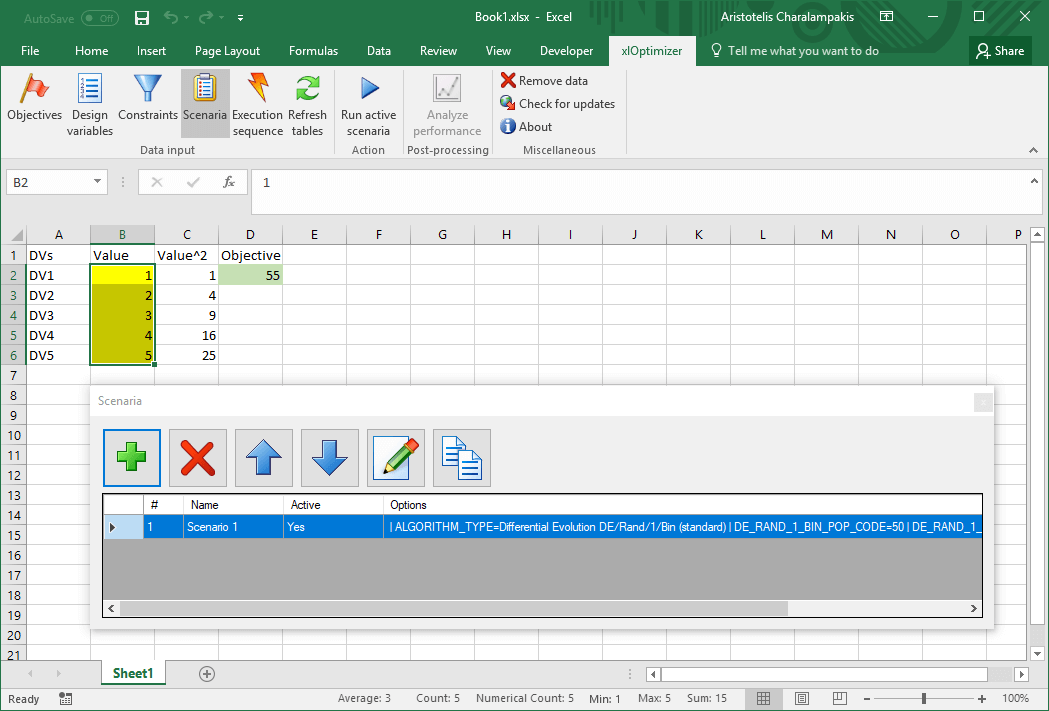Viewport: 1049px width, 711px height.
Task: Add new scenario with green plus
Action: click(x=132, y=458)
